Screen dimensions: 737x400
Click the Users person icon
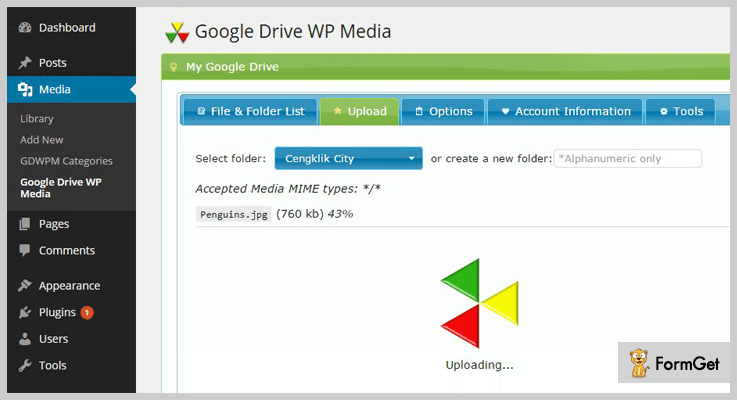(x=25, y=339)
